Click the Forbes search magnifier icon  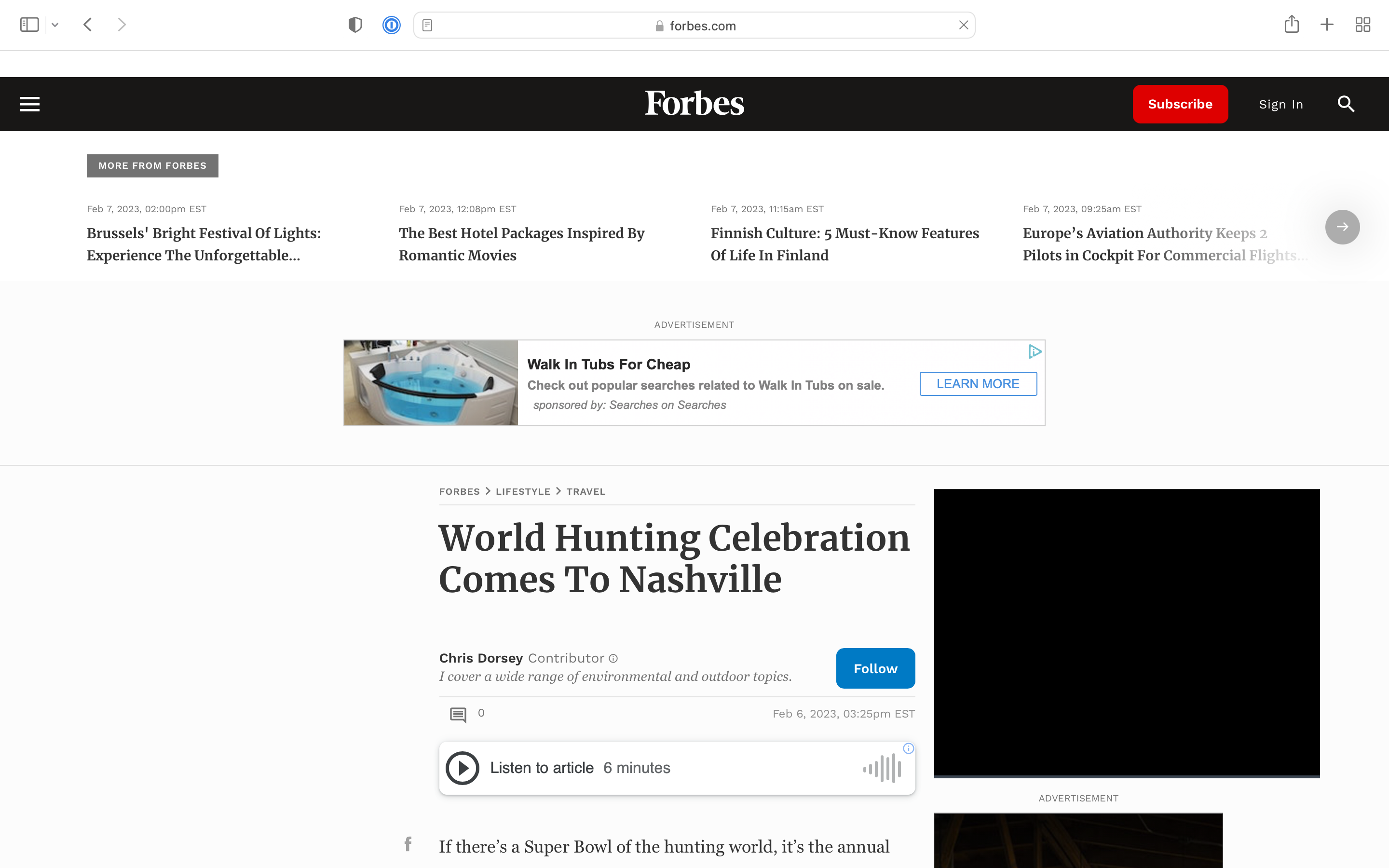(1346, 104)
